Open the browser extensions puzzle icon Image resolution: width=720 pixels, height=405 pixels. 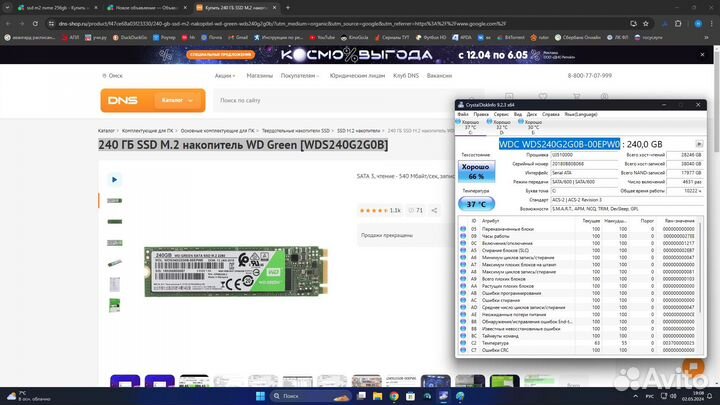pos(678,23)
